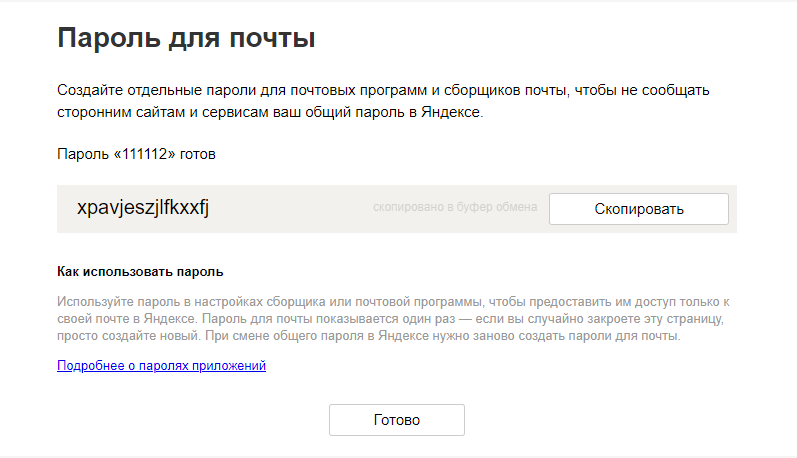The width and height of the screenshot is (797, 458).
Task: Click the word почты in the page title
Action: 272,39
